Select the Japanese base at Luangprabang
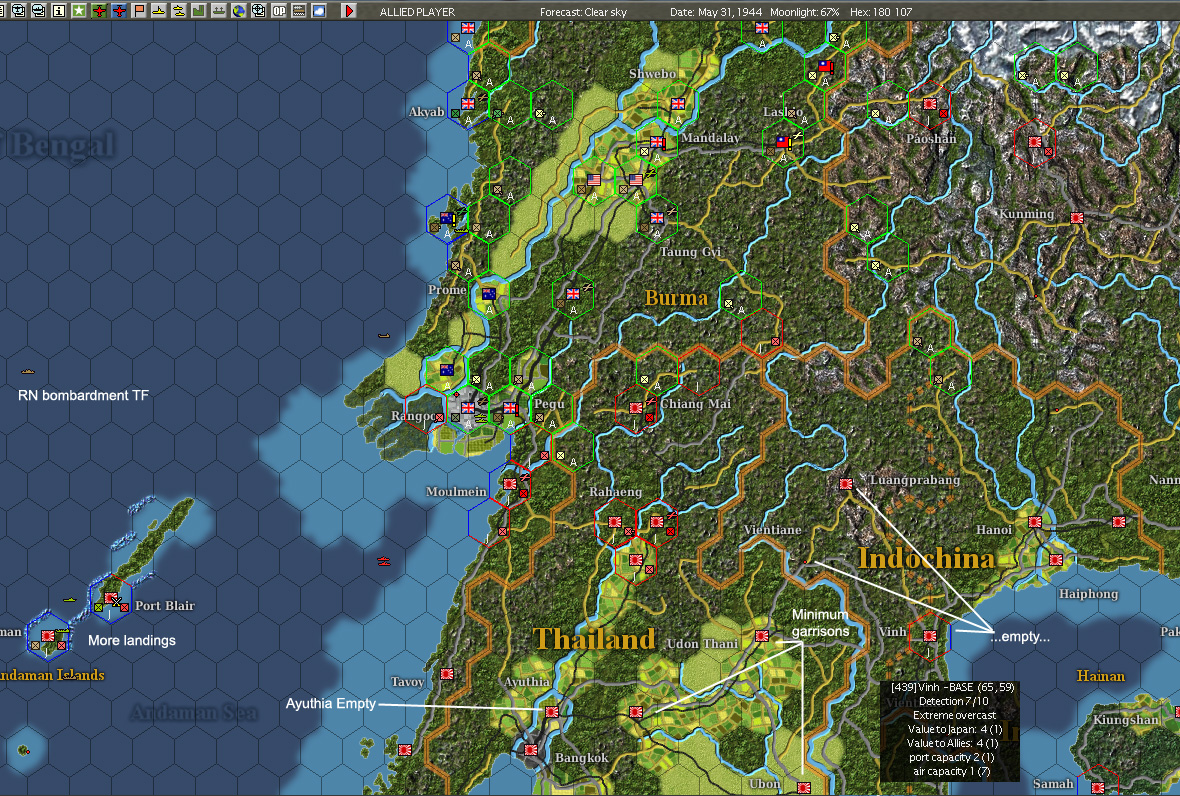This screenshot has height=796, width=1180. click(846, 484)
